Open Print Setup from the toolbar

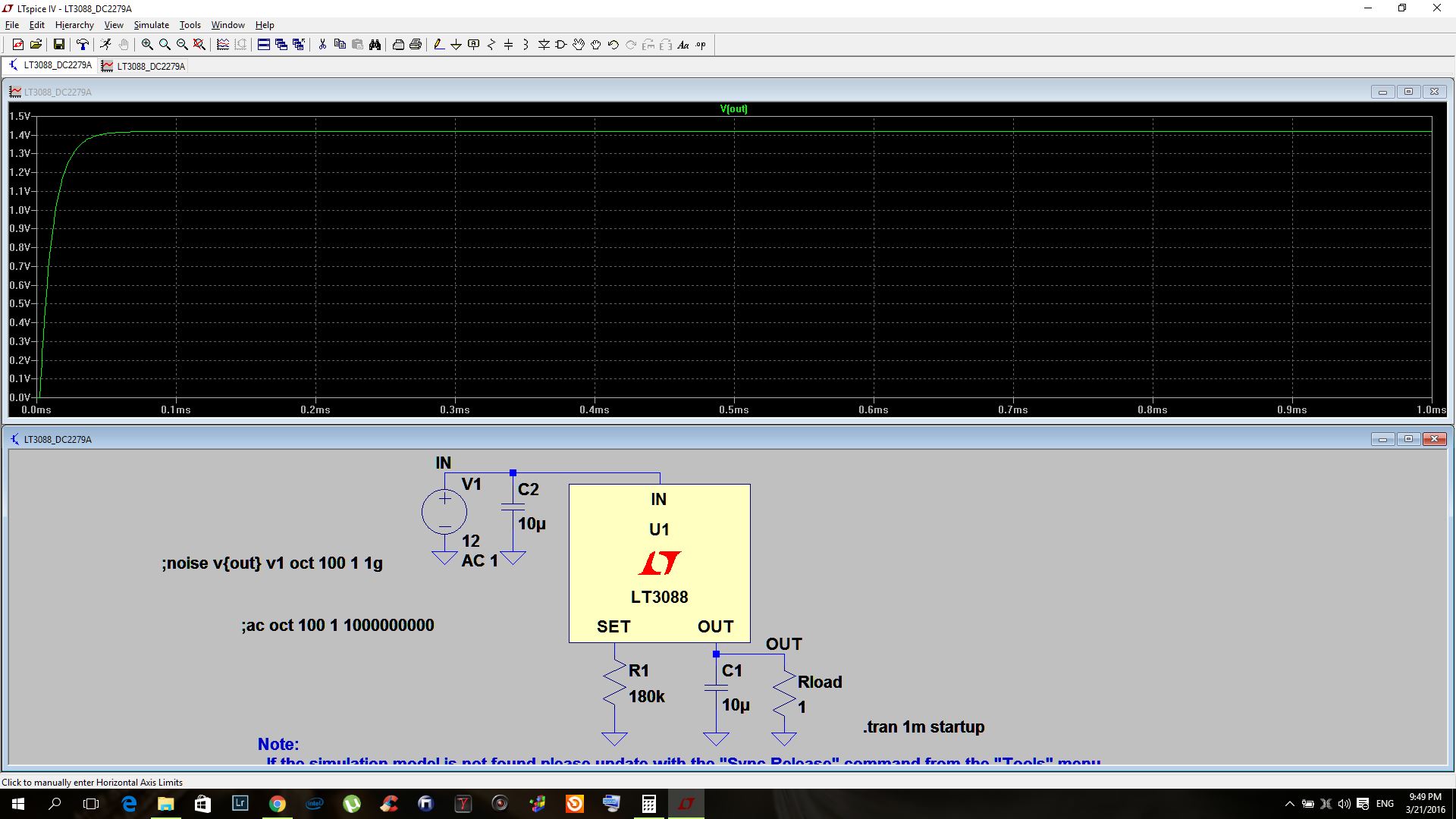click(398, 45)
